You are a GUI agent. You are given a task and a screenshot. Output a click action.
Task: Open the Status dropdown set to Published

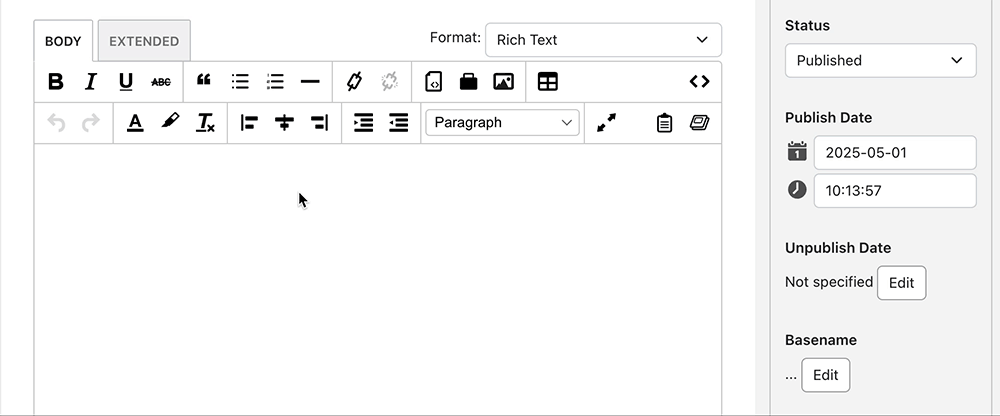pos(880,60)
